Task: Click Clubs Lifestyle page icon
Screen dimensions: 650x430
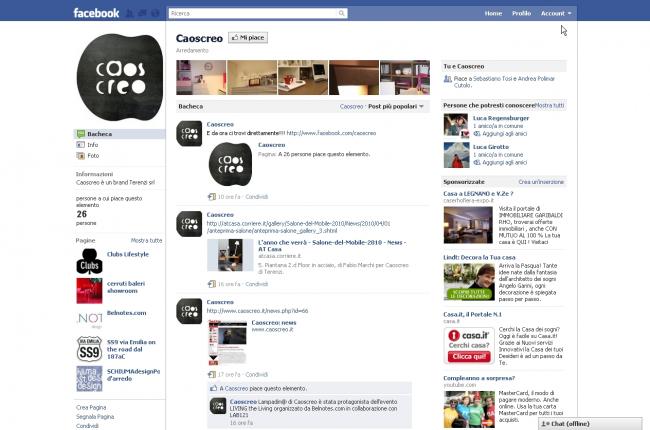Action: click(x=89, y=261)
